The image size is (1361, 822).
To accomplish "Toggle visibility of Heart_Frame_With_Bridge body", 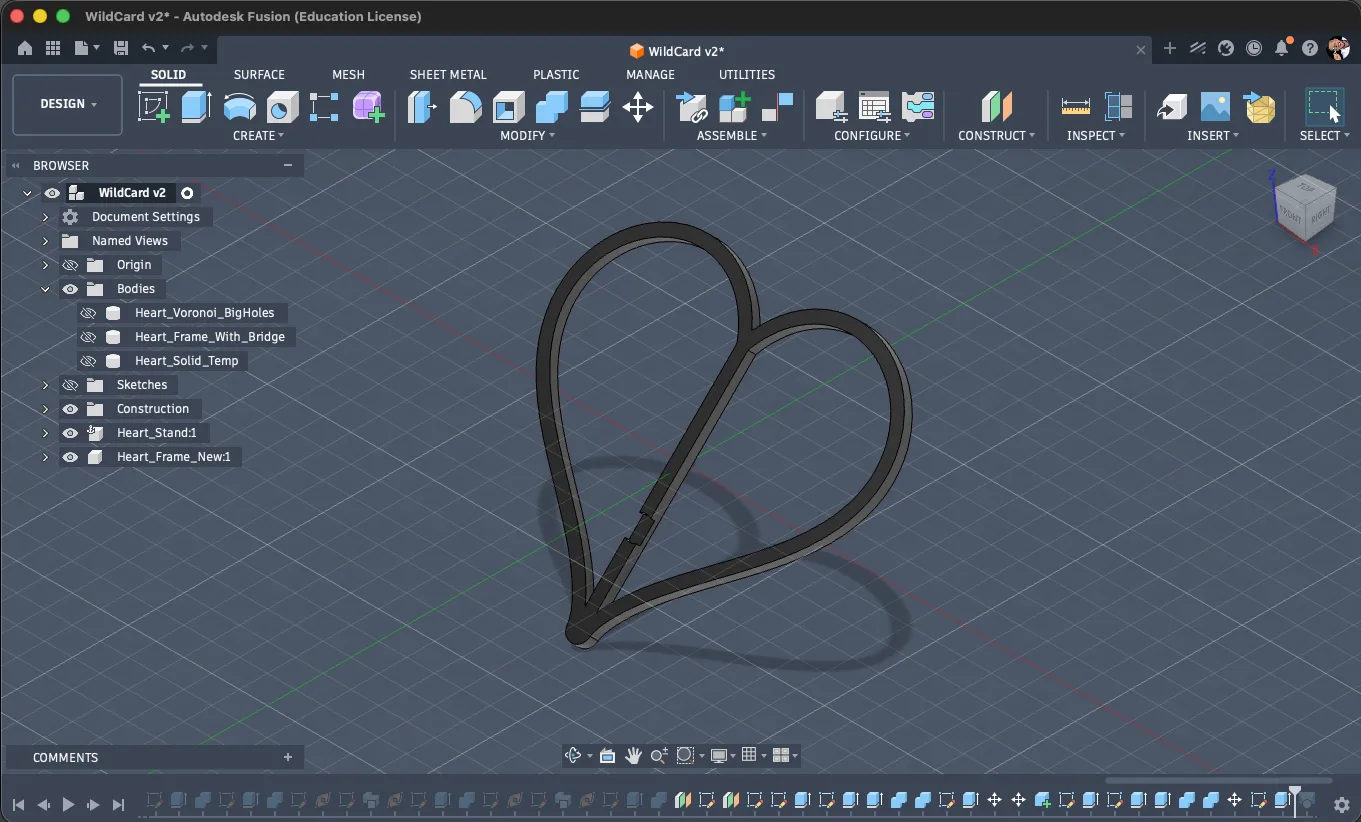I will click(x=88, y=337).
